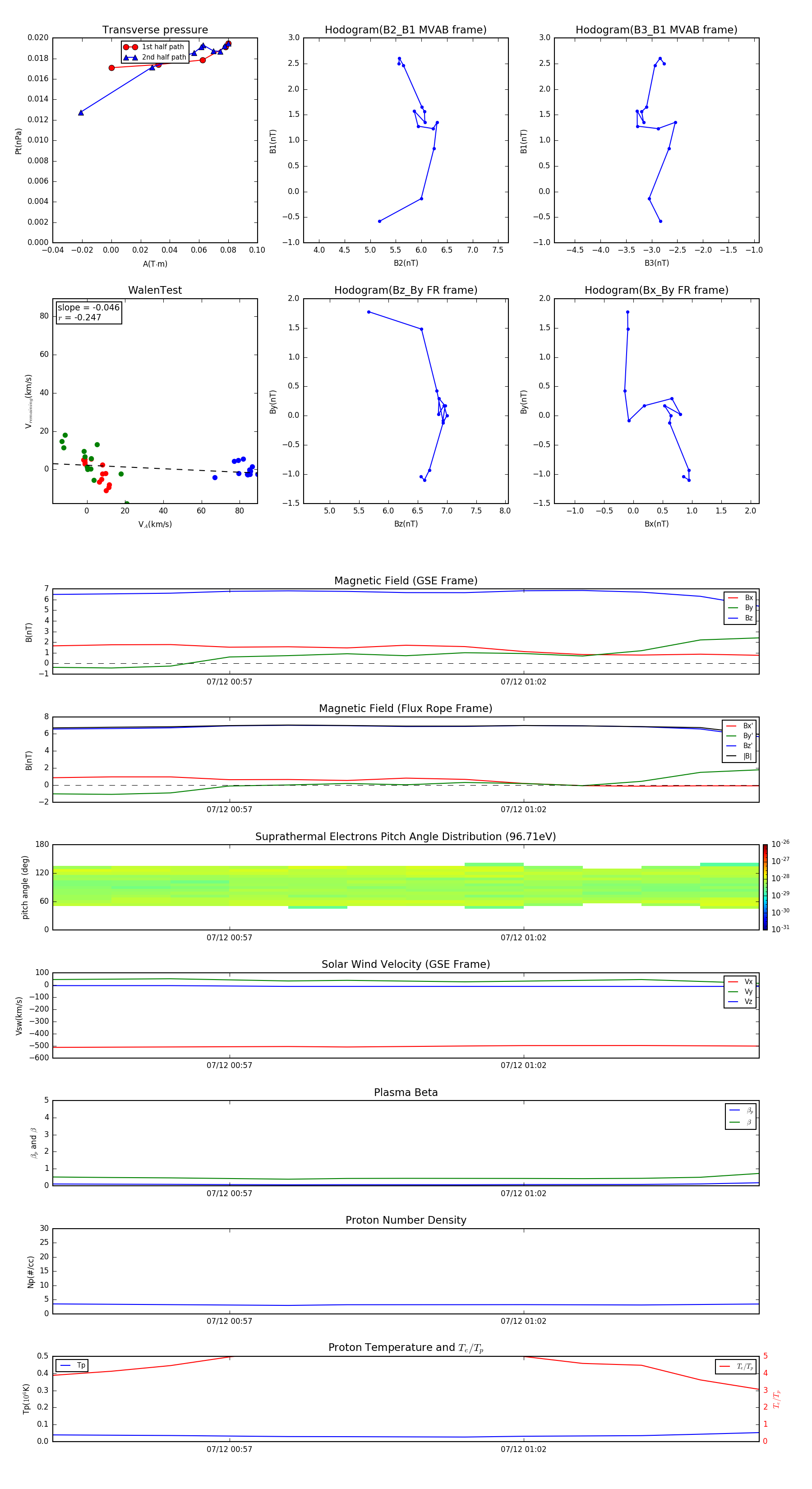The image size is (812, 1489).
Task: Click the V_A(km/s) x-axis label
Action: [155, 524]
